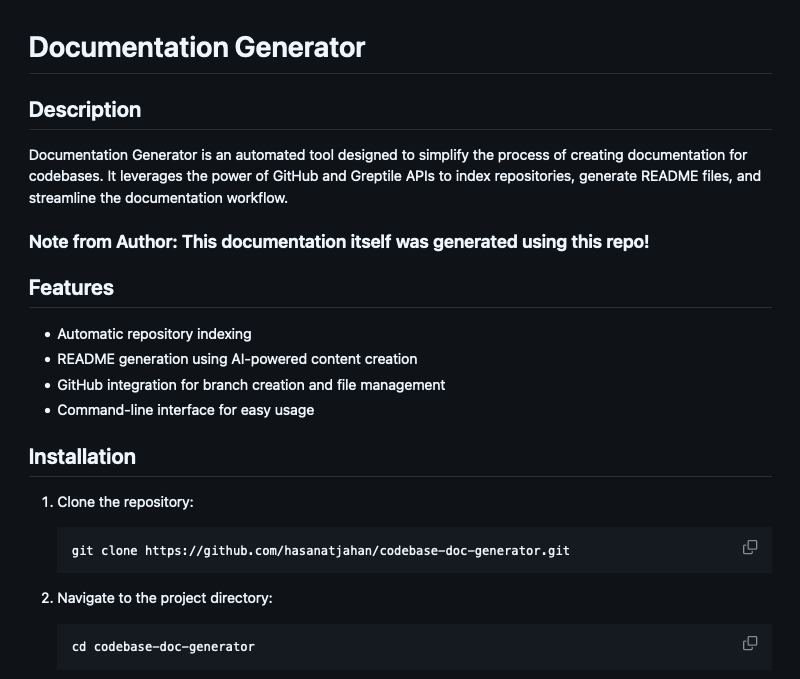Click the streamline the documentation workflow sentence

pos(158,198)
